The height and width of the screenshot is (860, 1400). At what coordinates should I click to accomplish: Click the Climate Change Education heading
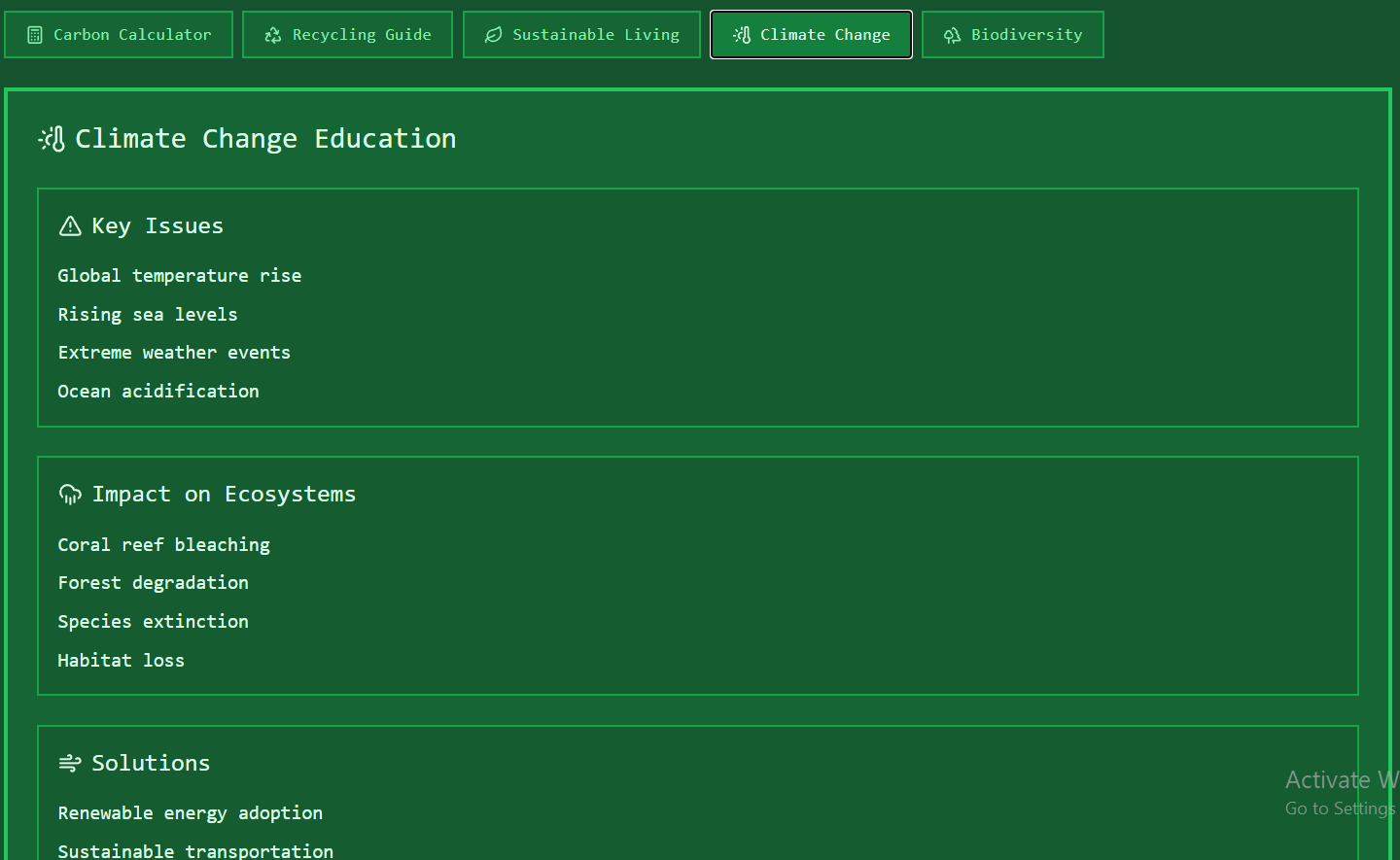pos(265,139)
